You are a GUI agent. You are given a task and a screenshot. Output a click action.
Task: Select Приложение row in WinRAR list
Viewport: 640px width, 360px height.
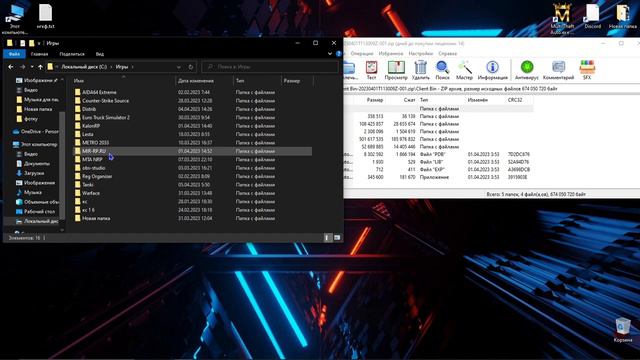[x=438, y=177]
